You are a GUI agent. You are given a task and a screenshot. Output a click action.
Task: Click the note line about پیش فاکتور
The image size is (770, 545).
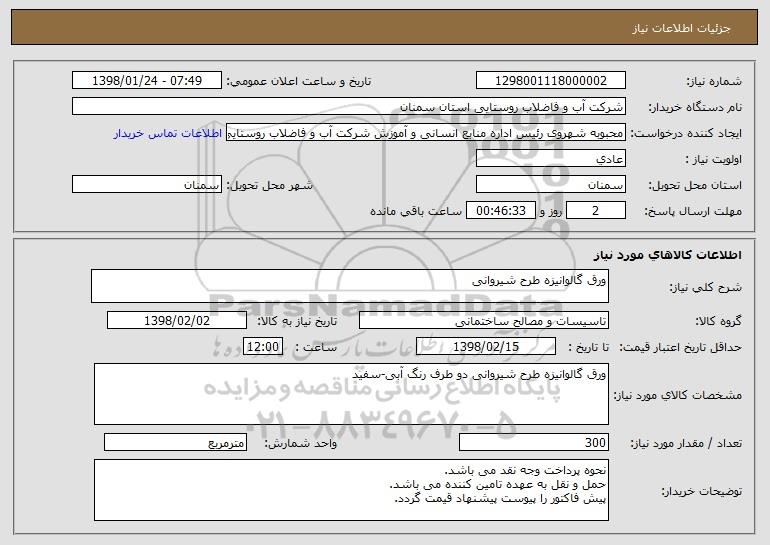(x=501, y=499)
